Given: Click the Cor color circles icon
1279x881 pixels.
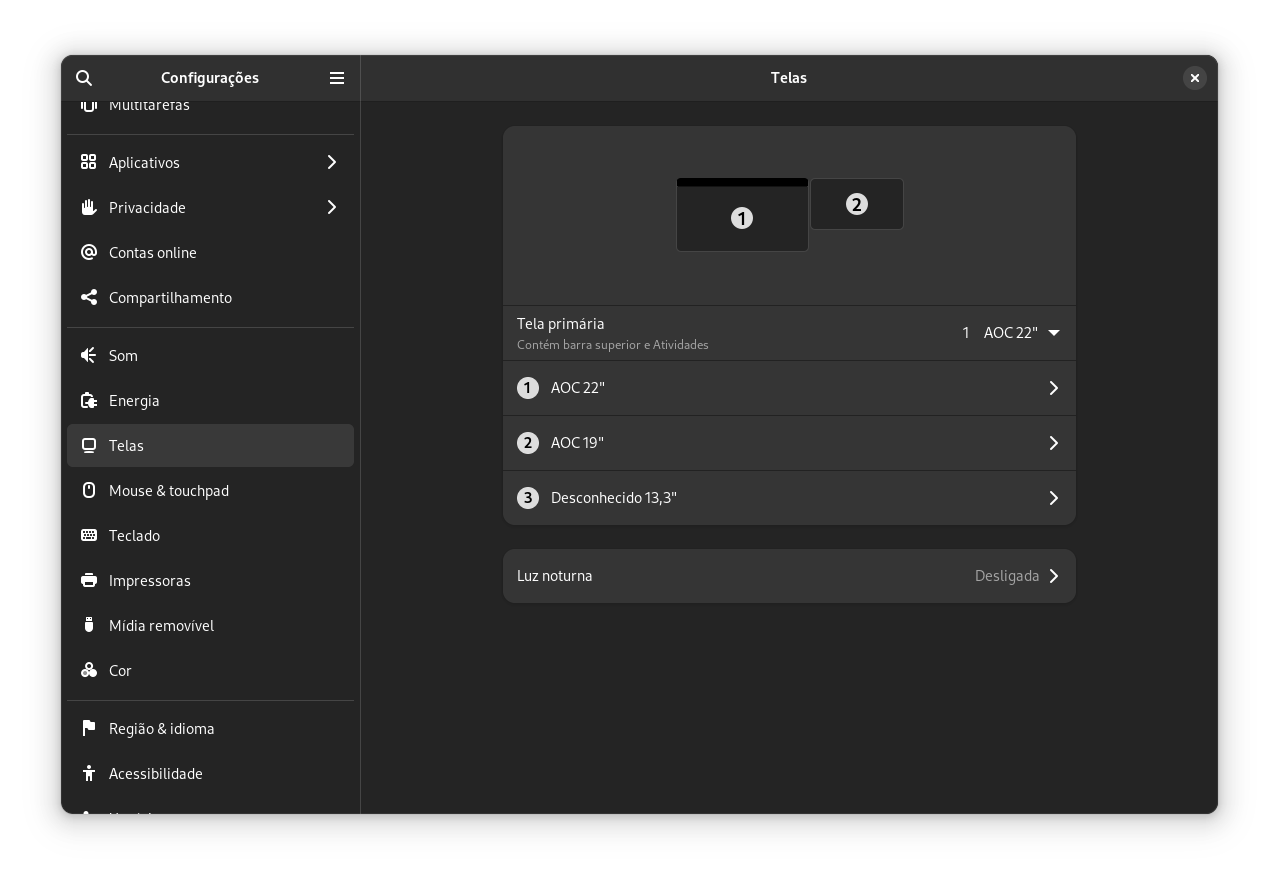Looking at the screenshot, I should [89, 670].
